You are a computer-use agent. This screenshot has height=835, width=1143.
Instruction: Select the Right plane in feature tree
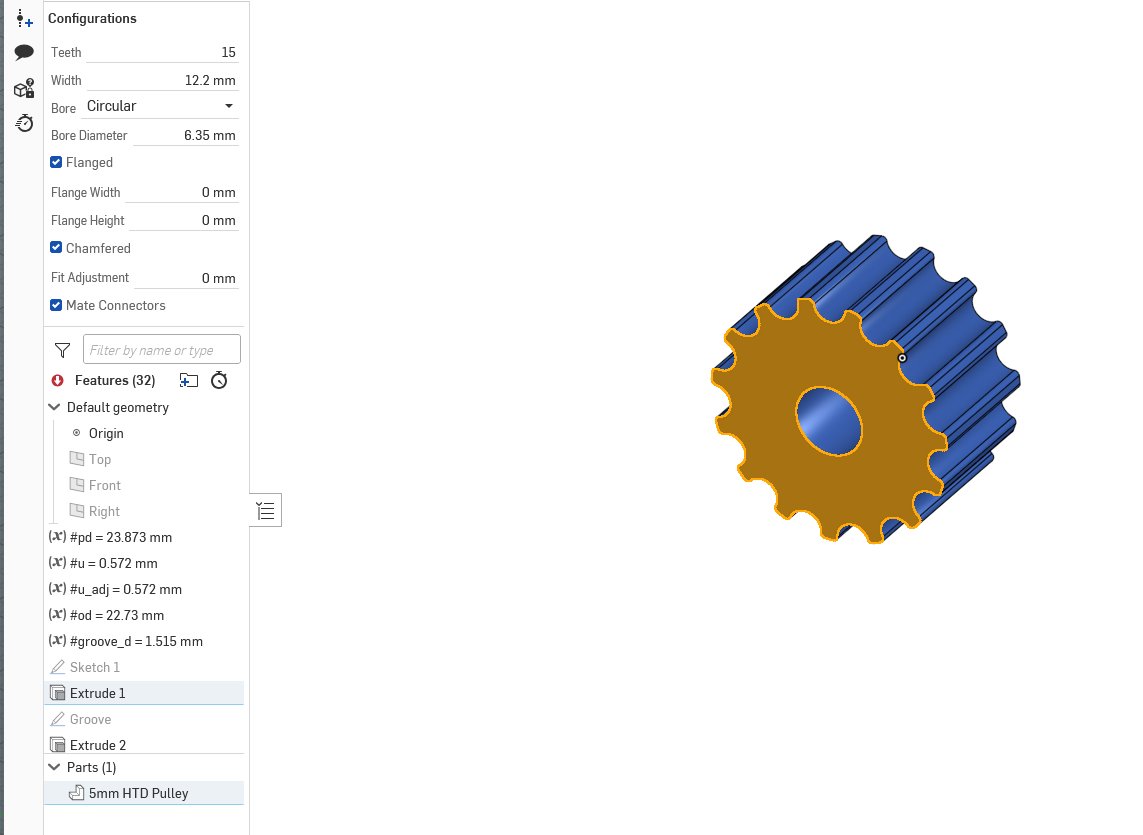tap(104, 511)
